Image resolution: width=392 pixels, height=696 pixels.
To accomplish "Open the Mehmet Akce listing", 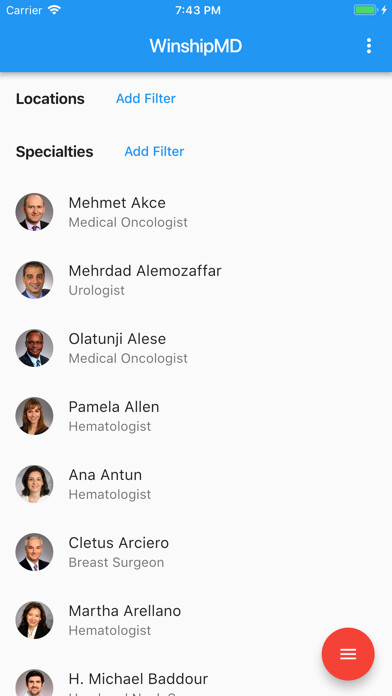I will [x=196, y=212].
